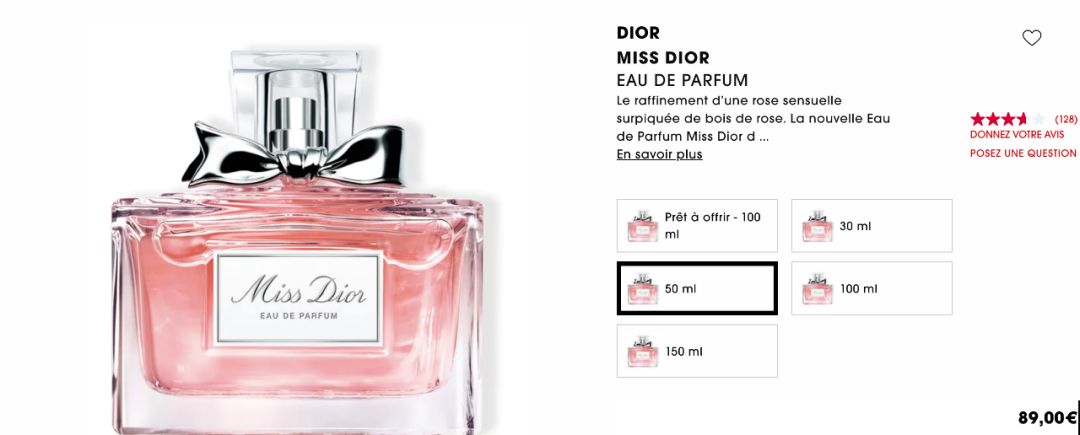Image resolution: width=1080 pixels, height=435 pixels.
Task: Click the star rating icons
Action: click(1007, 119)
